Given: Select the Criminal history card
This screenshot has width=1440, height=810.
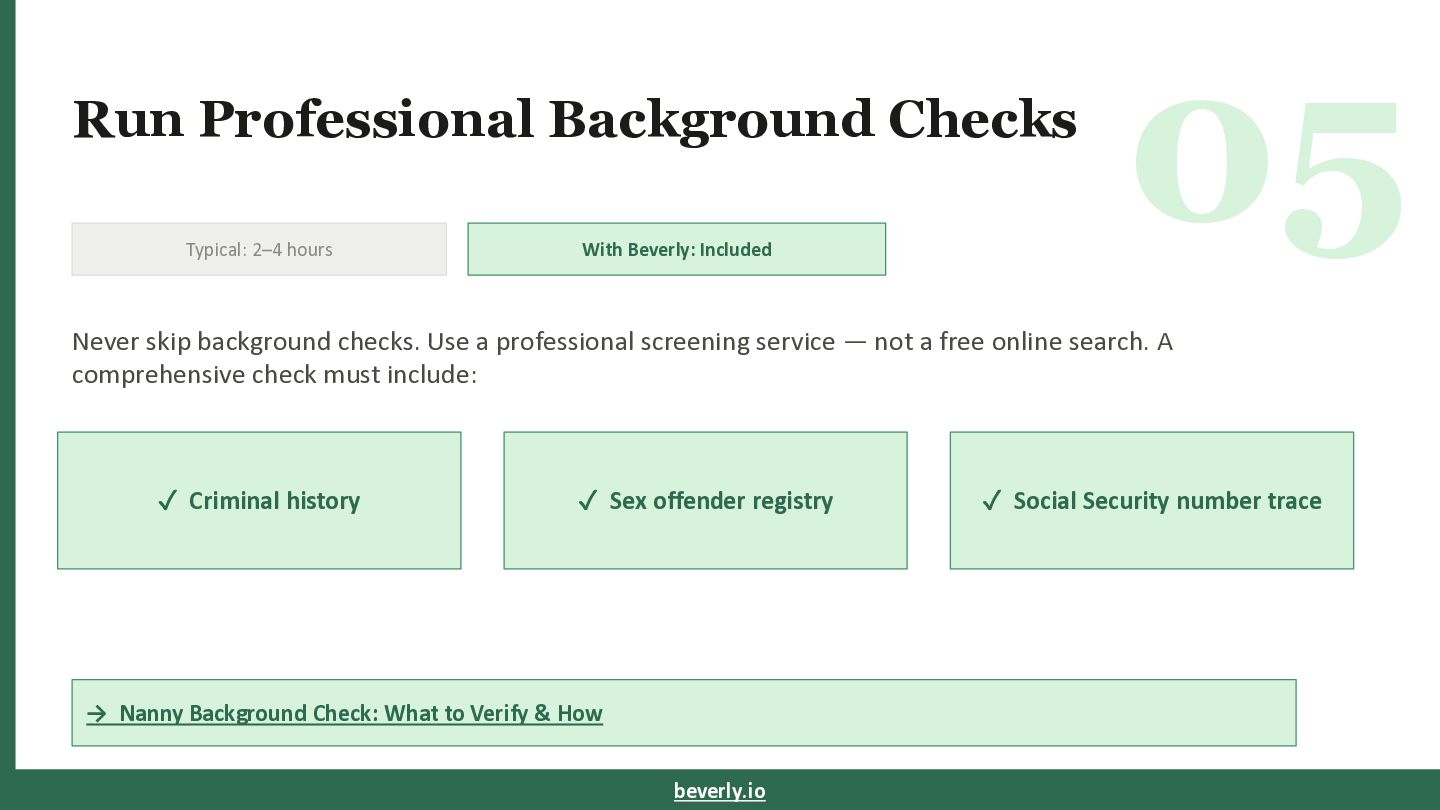Looking at the screenshot, I should pos(259,501).
